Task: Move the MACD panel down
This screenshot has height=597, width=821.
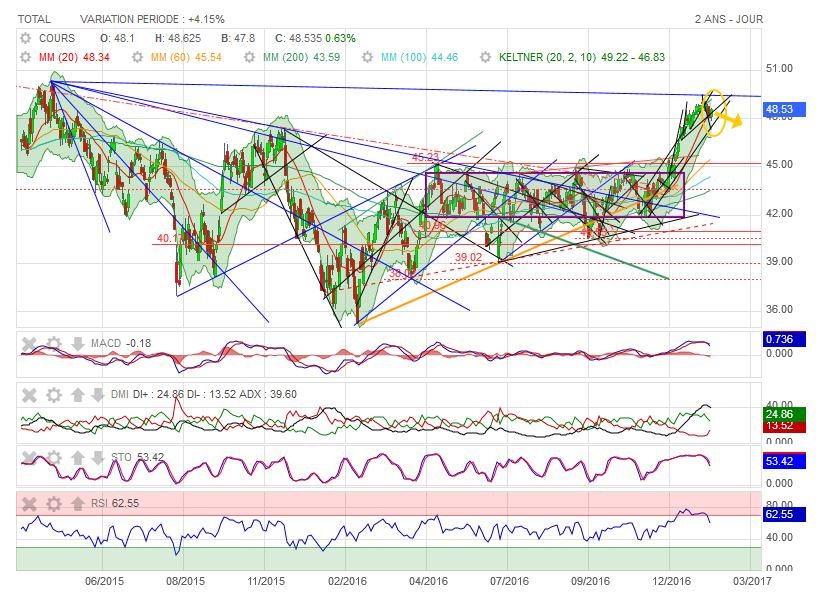Action: pyautogui.click(x=77, y=344)
